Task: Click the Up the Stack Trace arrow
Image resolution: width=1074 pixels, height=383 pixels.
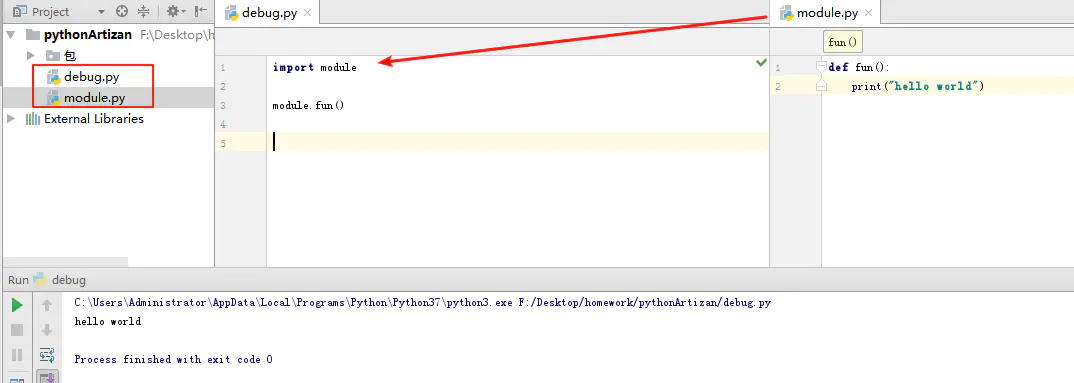Action: click(47, 305)
